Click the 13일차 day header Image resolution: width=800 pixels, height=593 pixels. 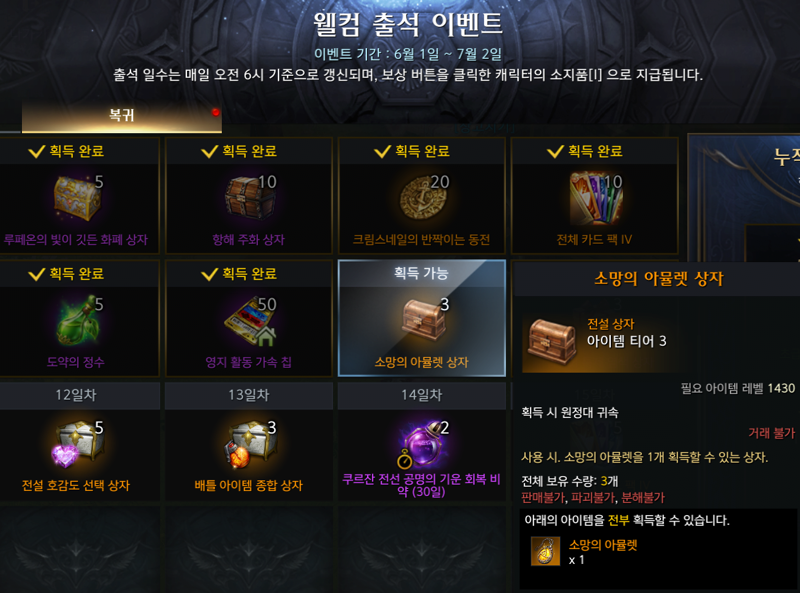(248, 395)
